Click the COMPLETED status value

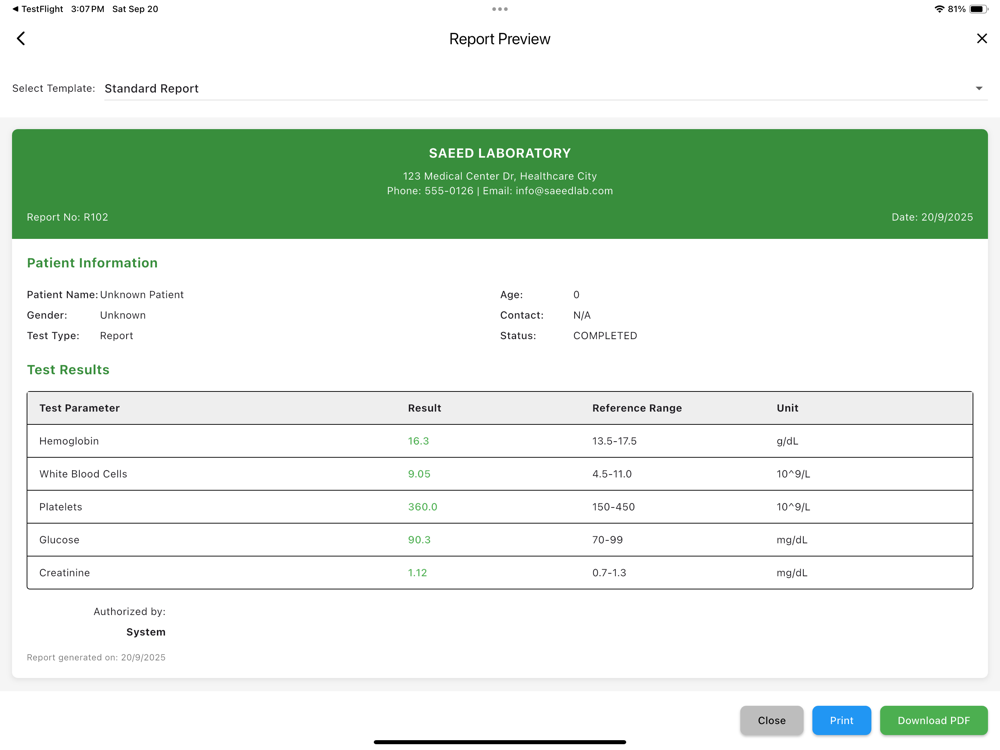point(605,335)
